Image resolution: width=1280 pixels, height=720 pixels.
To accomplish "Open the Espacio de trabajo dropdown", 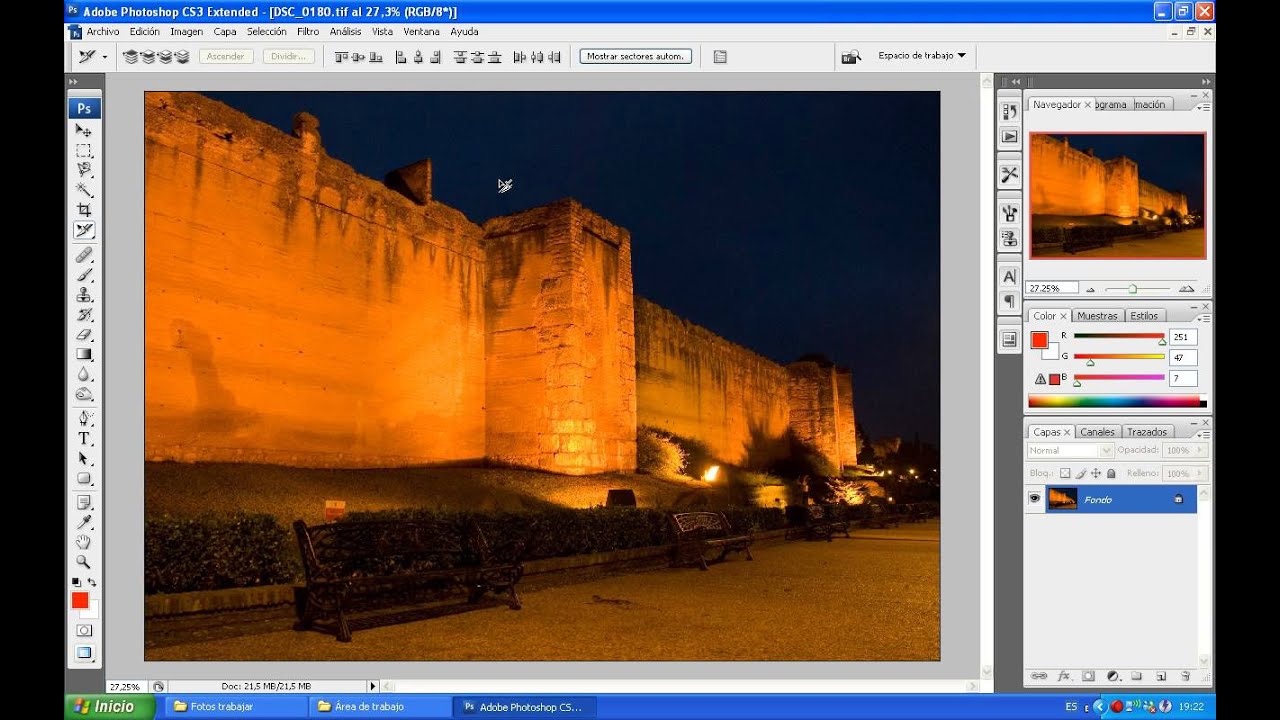I will pyautogui.click(x=922, y=56).
